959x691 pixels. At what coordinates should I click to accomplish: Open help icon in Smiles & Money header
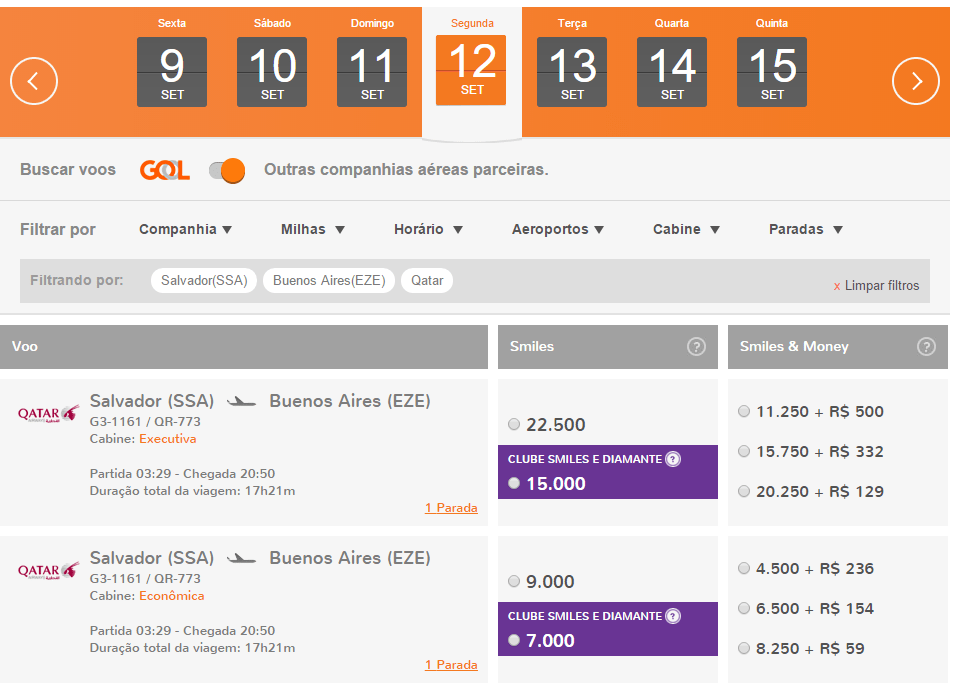pyautogui.click(x=926, y=347)
